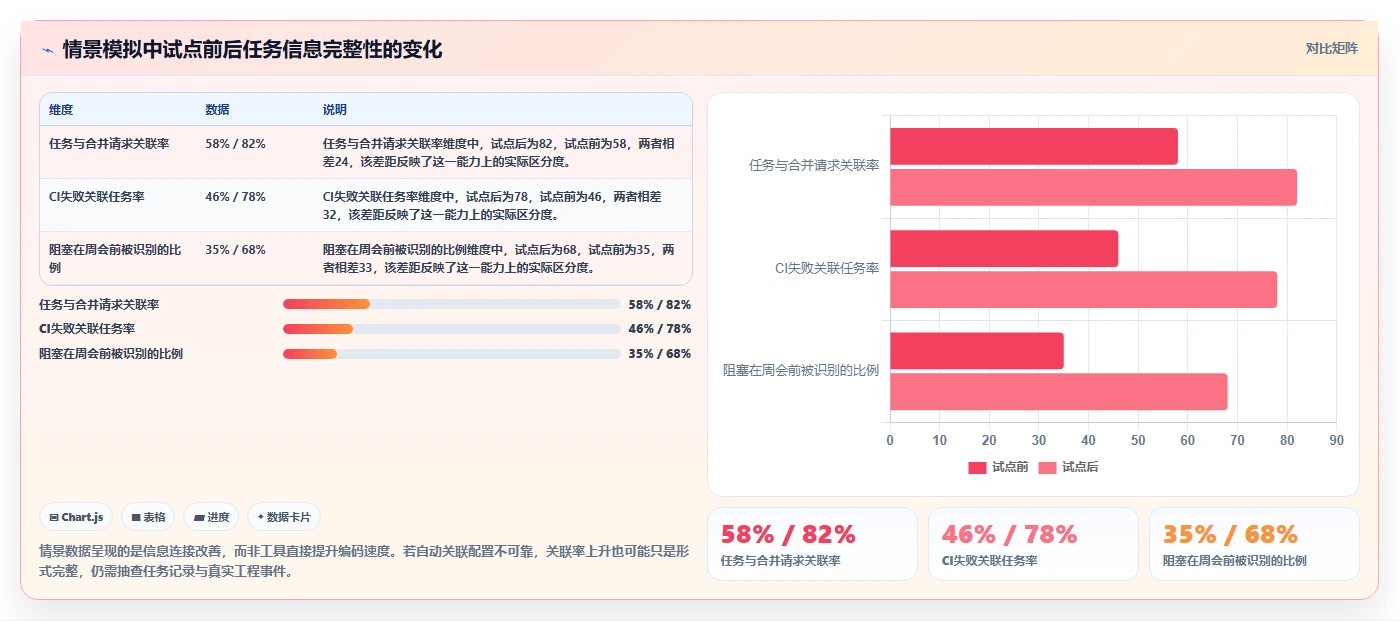Click the 58% / 82% value beside the progress bar

tap(660, 304)
